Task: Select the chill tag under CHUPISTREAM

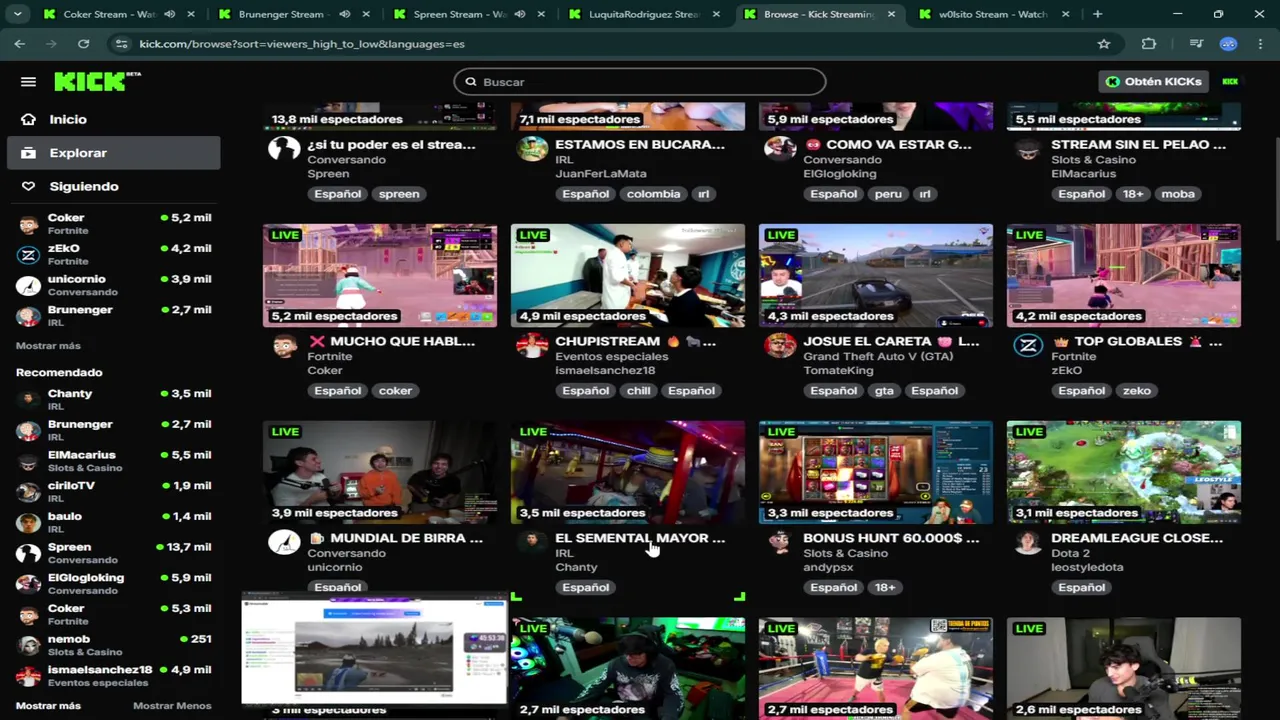Action: (638, 391)
